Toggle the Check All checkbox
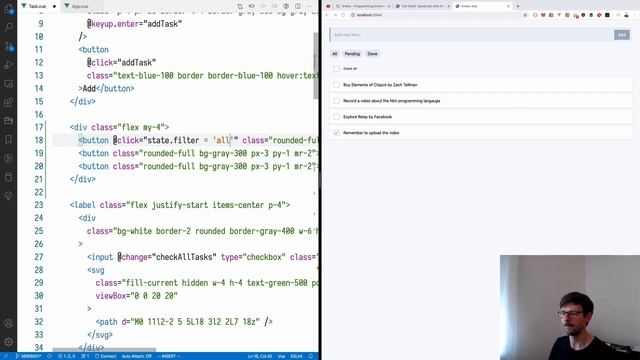640x360 pixels. click(x=336, y=69)
